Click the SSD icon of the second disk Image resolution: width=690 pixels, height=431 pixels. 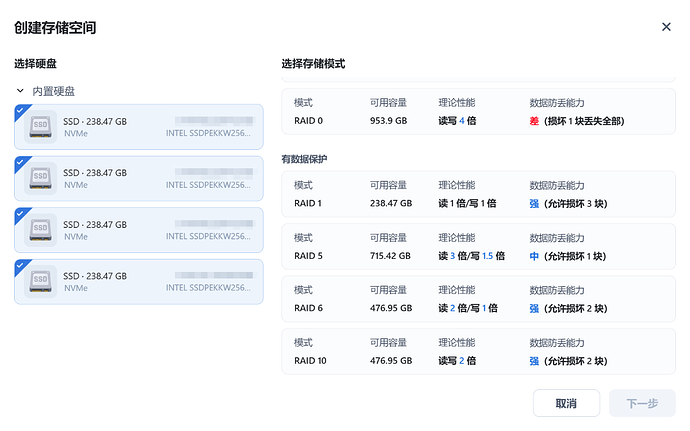pyautogui.click(x=41, y=178)
